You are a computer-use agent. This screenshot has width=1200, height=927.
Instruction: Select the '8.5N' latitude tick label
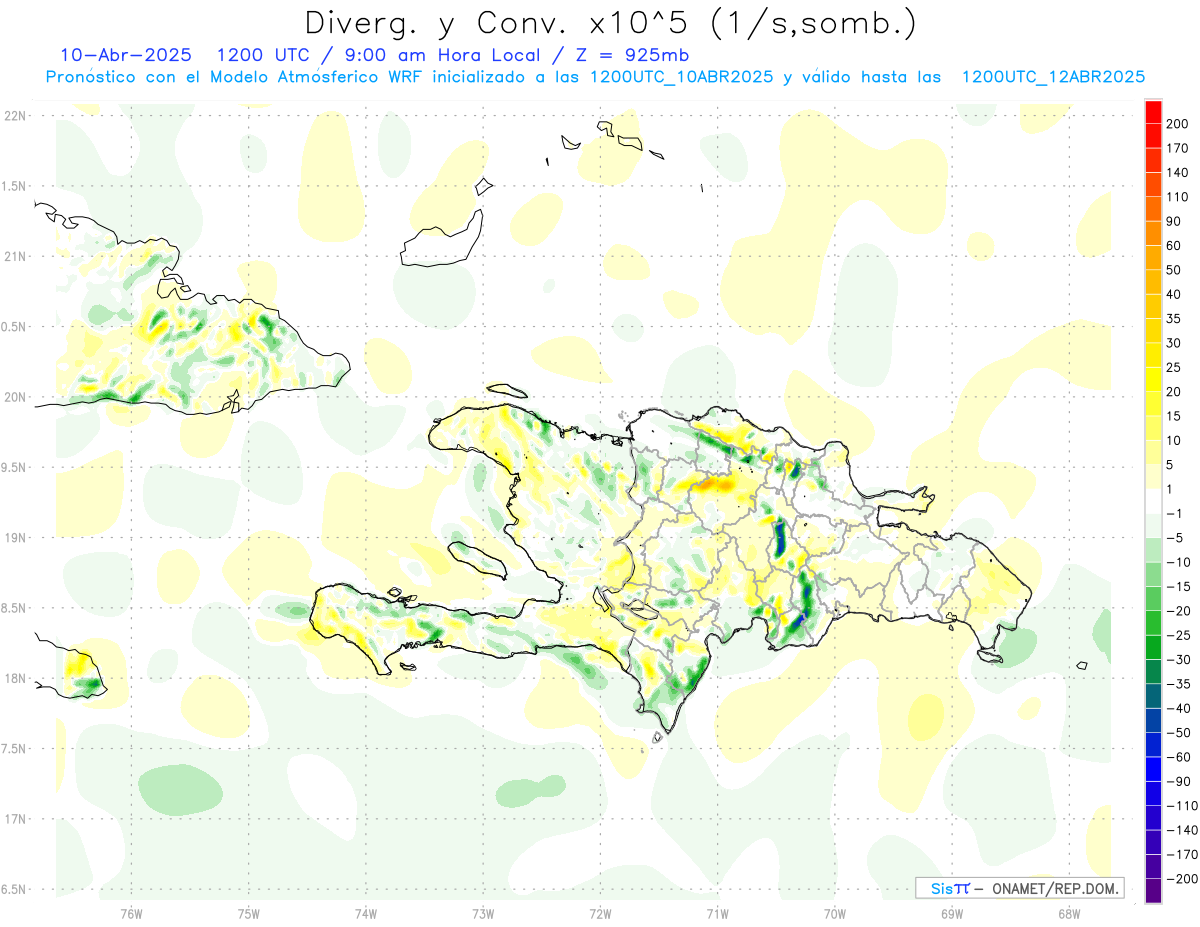(14, 608)
